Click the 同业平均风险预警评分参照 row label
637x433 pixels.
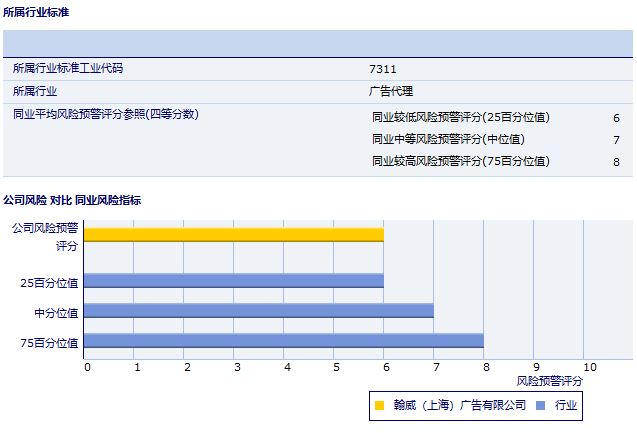point(105,114)
